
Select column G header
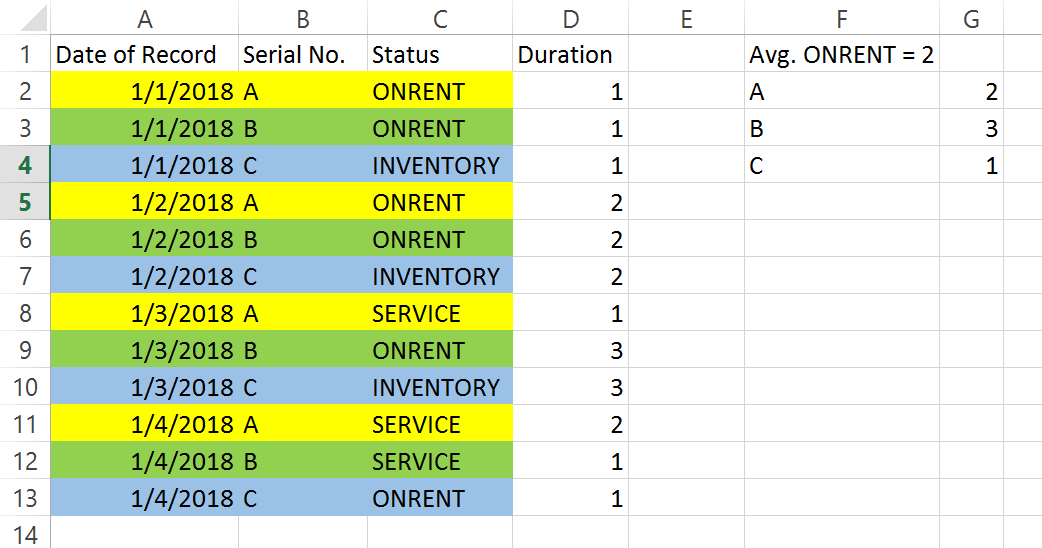[x=971, y=18]
